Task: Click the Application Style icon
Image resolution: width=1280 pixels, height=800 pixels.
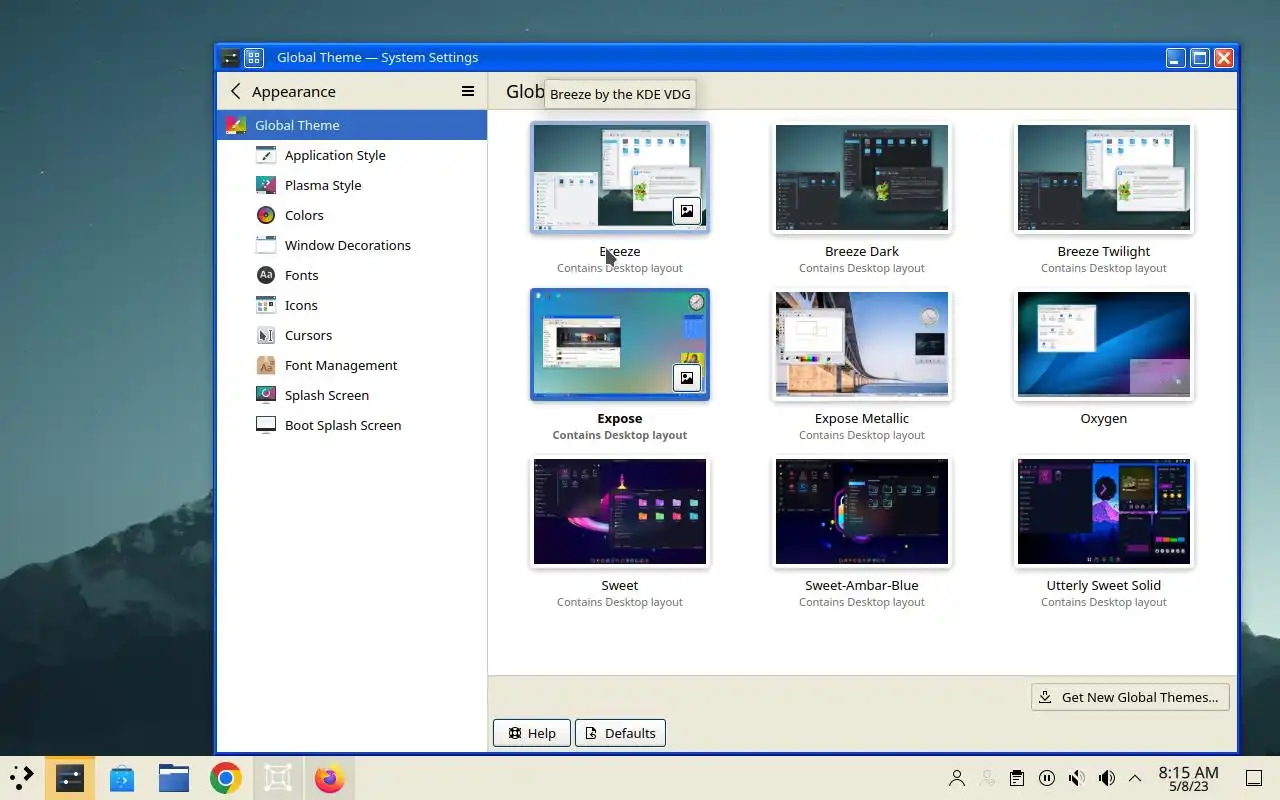Action: tap(266, 155)
